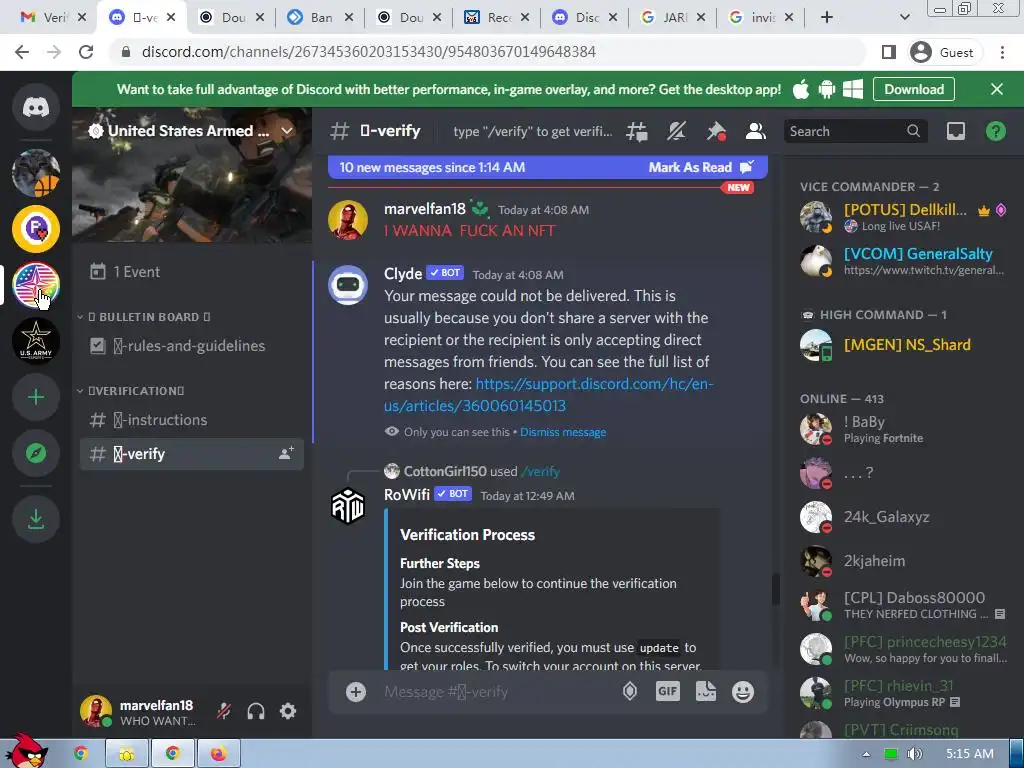Viewport: 1024px width, 768px height.
Task: Toggle member list icon
Action: click(x=756, y=131)
